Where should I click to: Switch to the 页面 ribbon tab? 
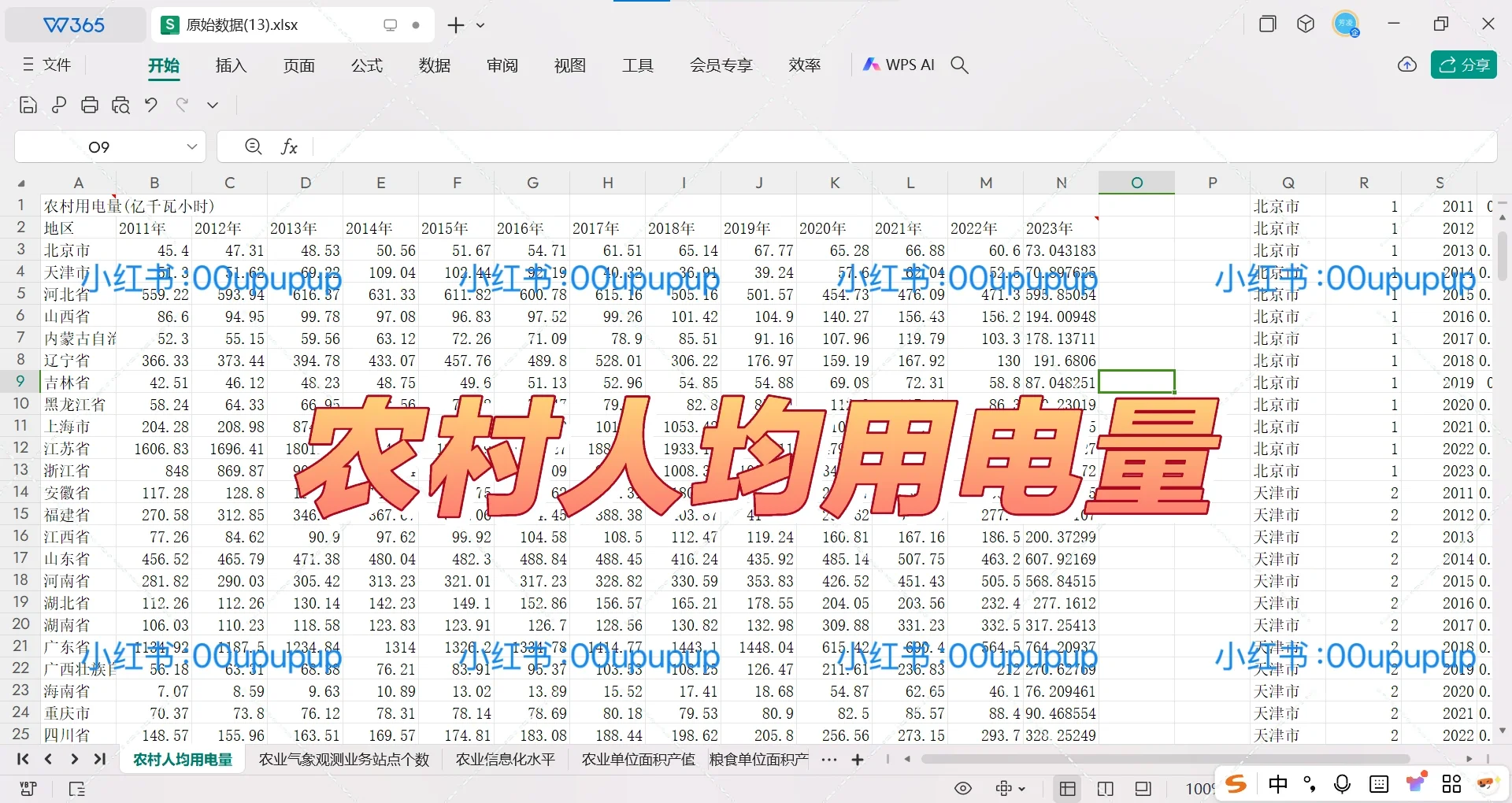299,65
